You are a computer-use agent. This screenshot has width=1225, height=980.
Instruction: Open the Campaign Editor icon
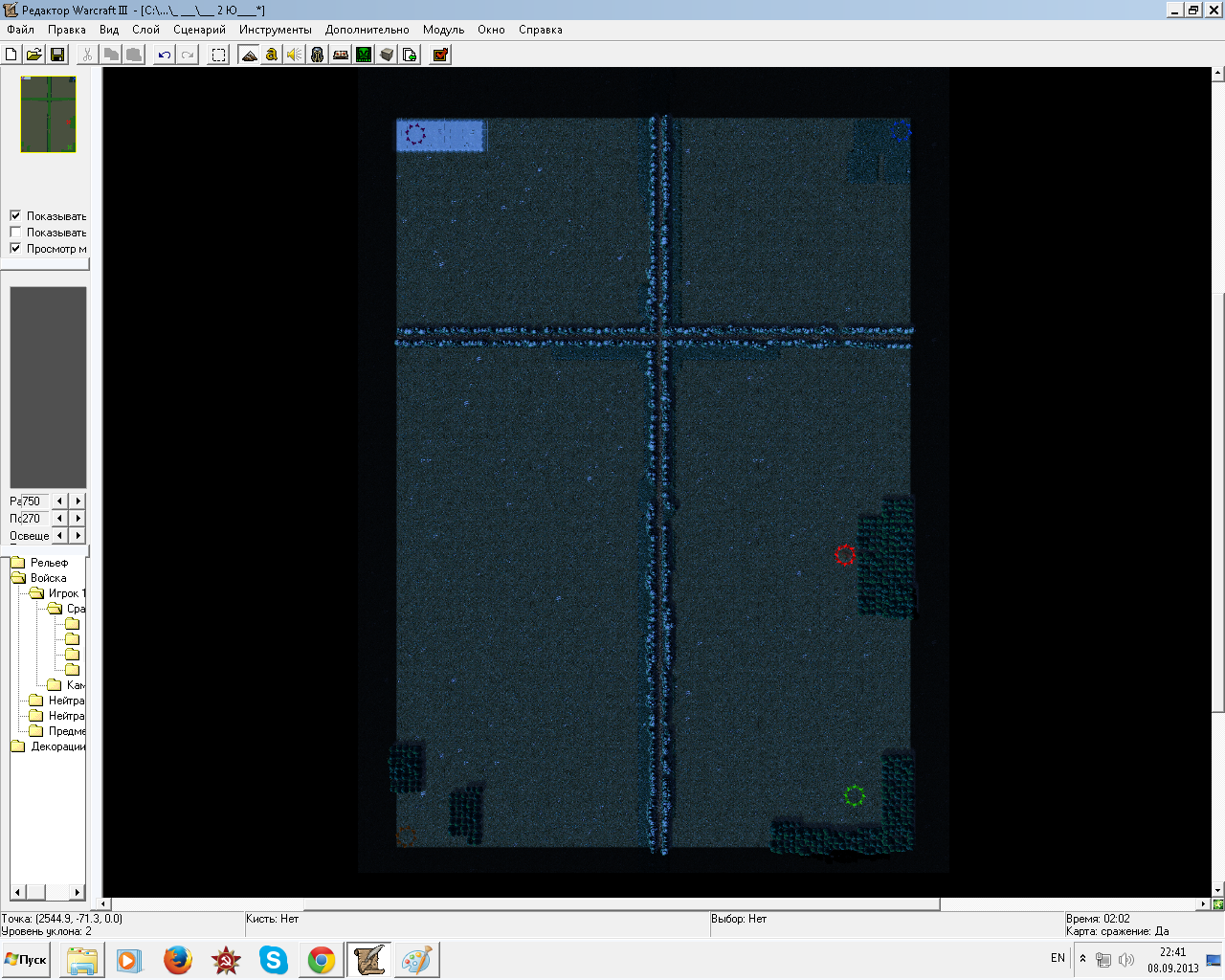pyautogui.click(x=341, y=55)
